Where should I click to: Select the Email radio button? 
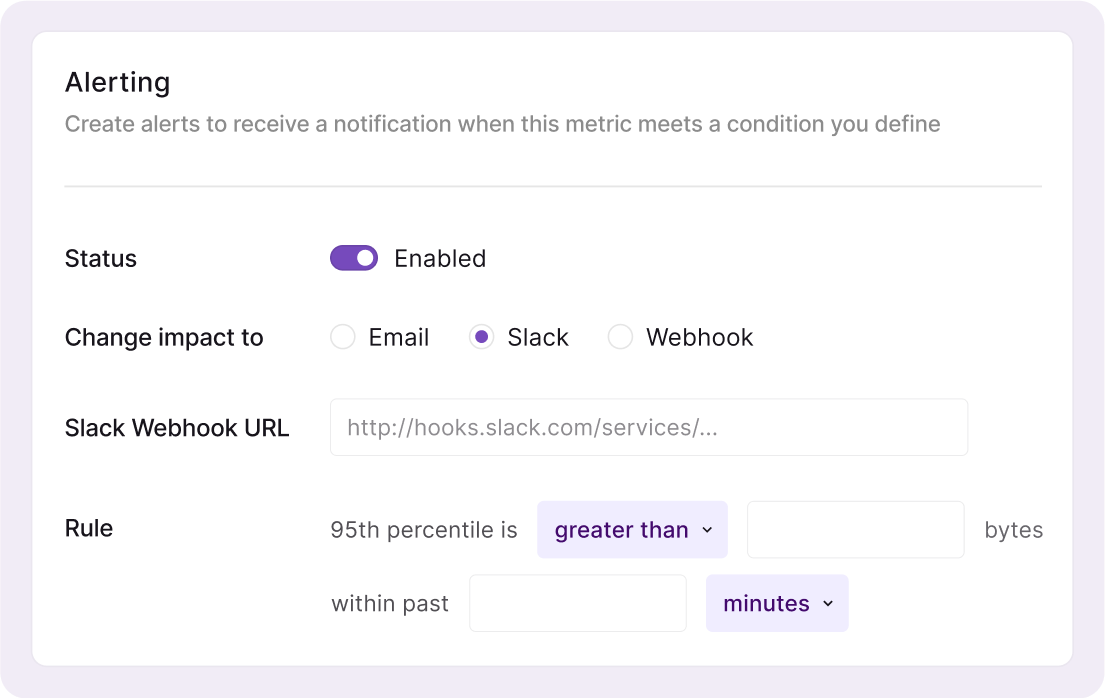pos(343,337)
